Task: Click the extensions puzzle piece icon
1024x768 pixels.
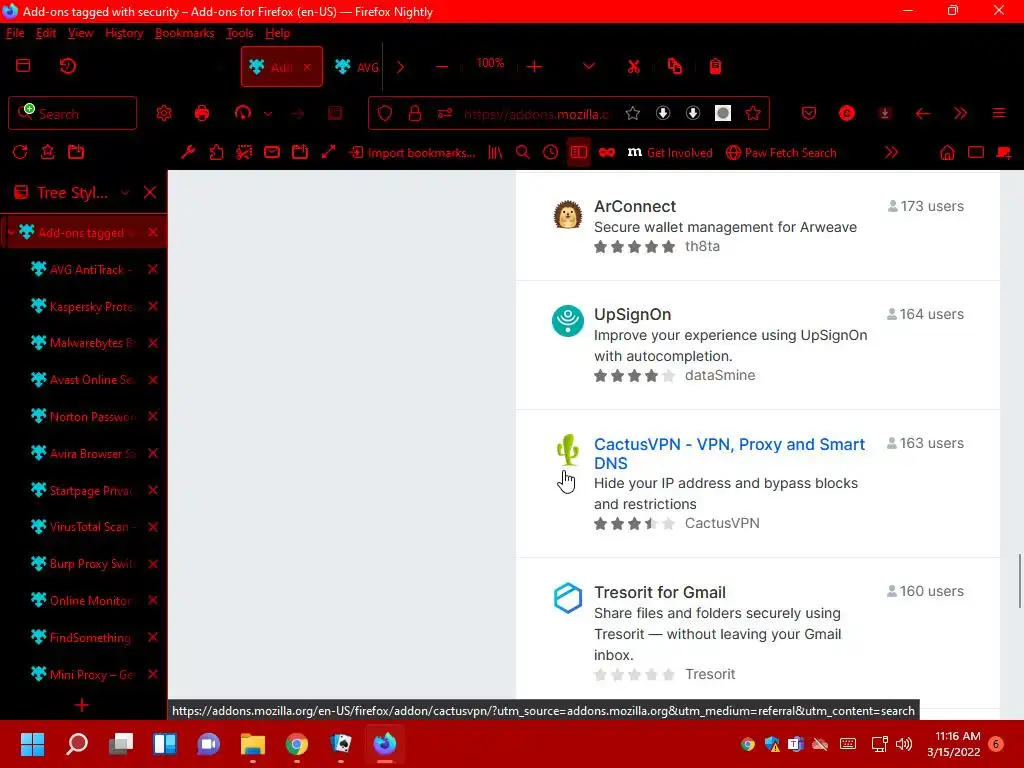Action: [x=216, y=152]
